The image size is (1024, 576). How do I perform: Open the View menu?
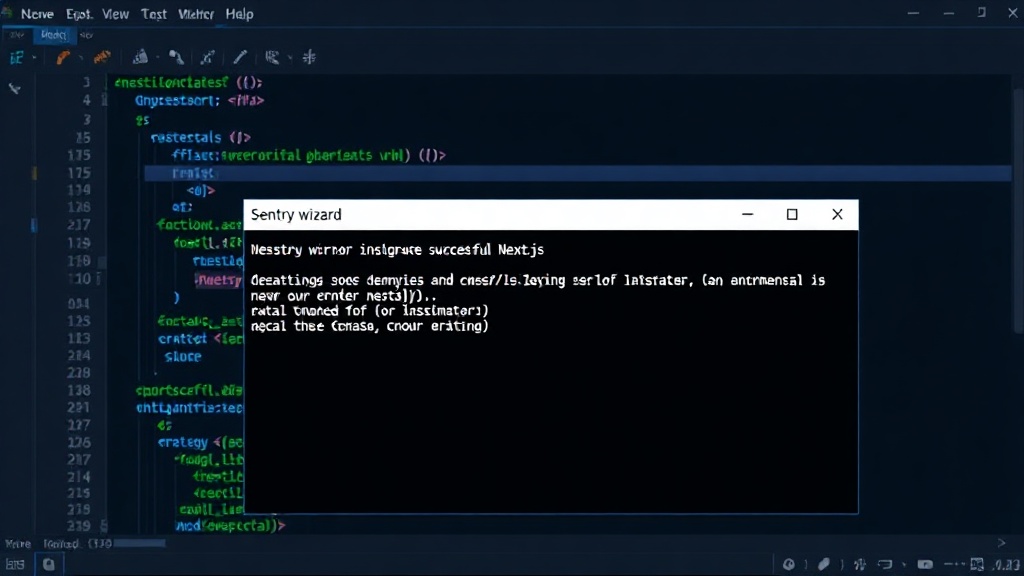[116, 14]
